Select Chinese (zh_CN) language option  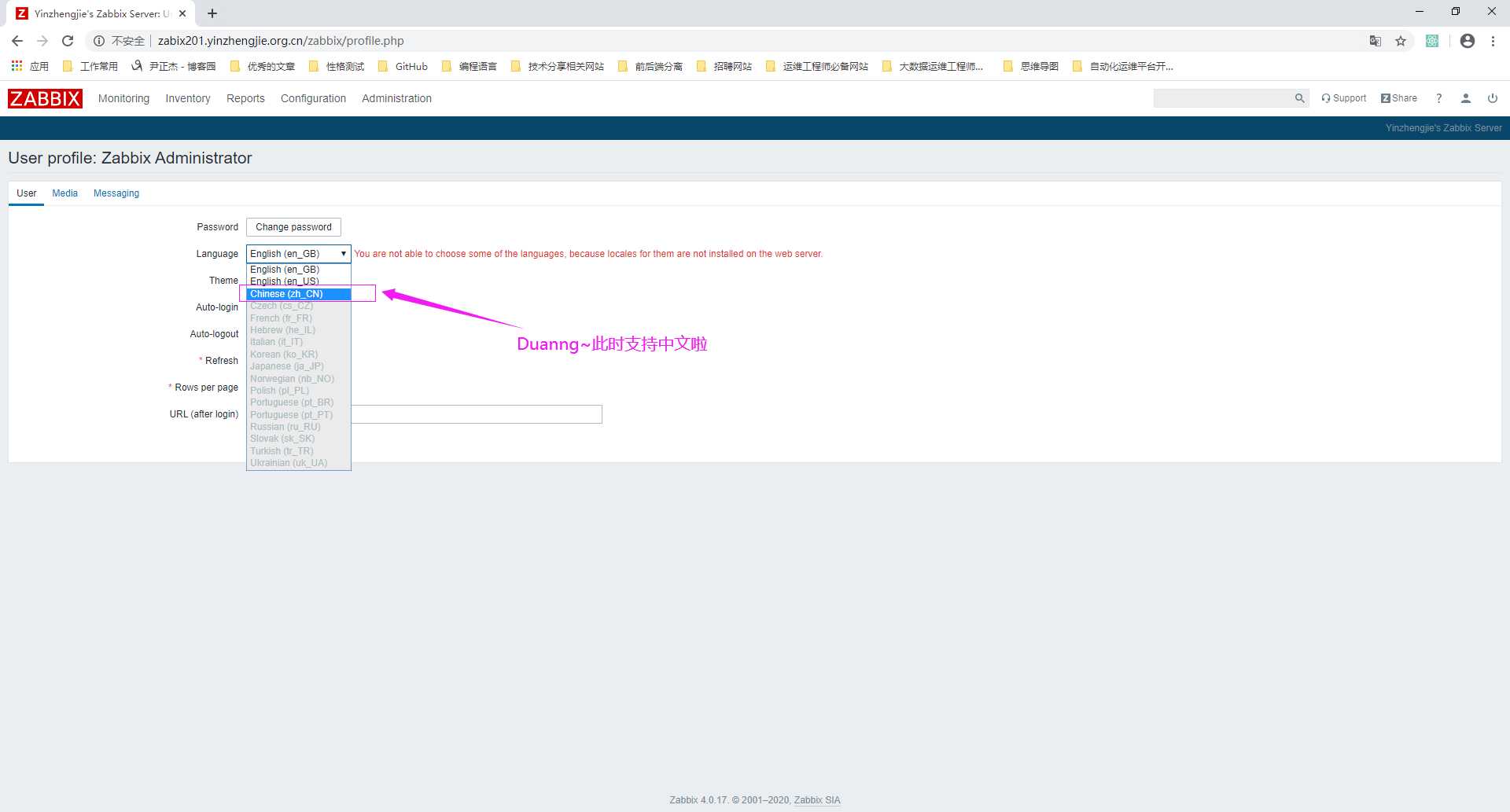(299, 294)
